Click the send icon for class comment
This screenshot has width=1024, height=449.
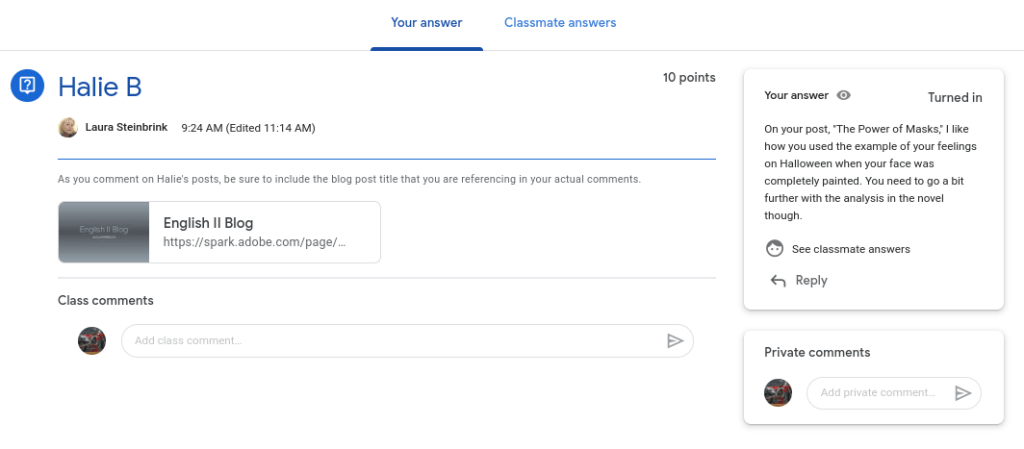click(x=675, y=341)
